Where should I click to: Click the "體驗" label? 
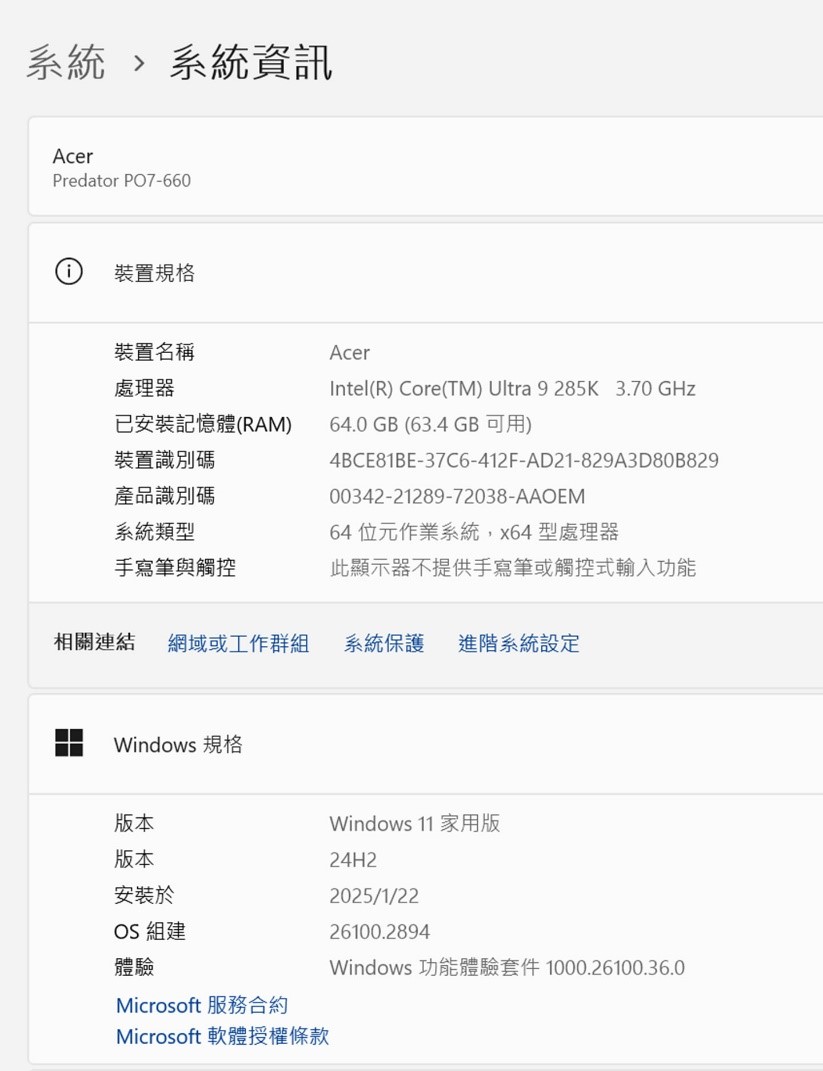[x=134, y=966]
